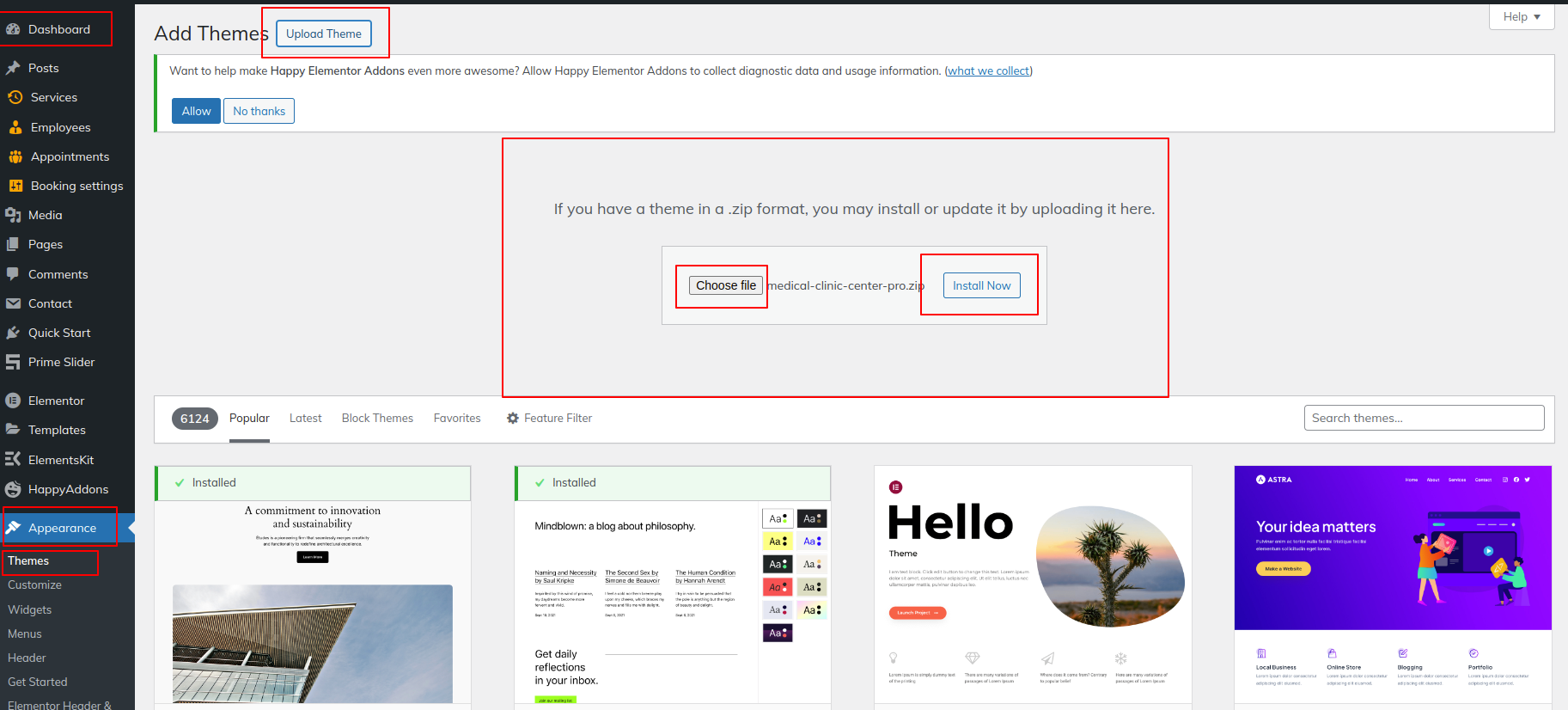This screenshot has width=1568, height=710.
Task: Select the Hello theme thumbnail
Action: (x=1033, y=585)
